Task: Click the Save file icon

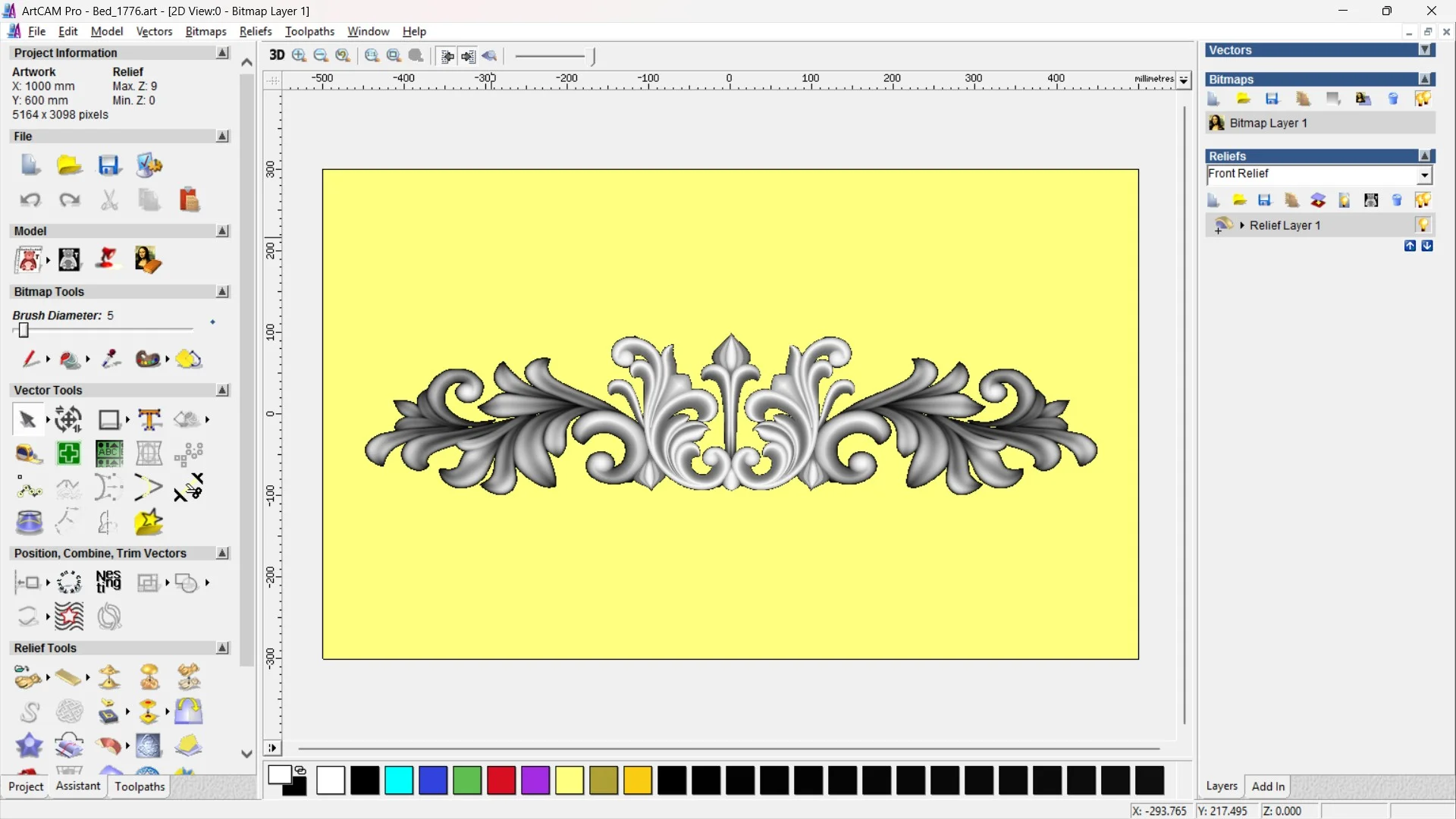Action: coord(109,165)
